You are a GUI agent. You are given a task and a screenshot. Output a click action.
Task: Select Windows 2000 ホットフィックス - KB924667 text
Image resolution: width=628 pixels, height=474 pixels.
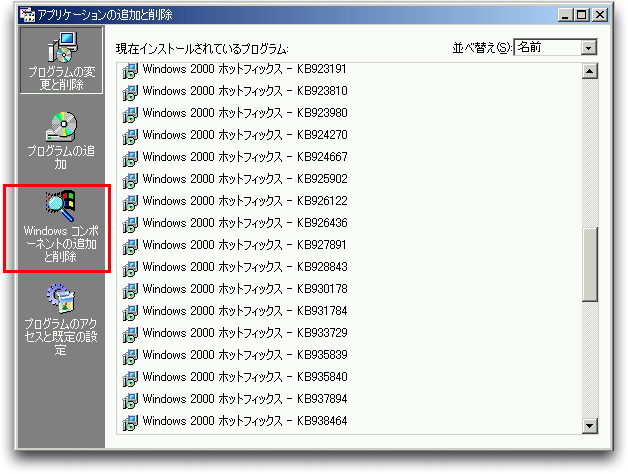[x=245, y=157]
